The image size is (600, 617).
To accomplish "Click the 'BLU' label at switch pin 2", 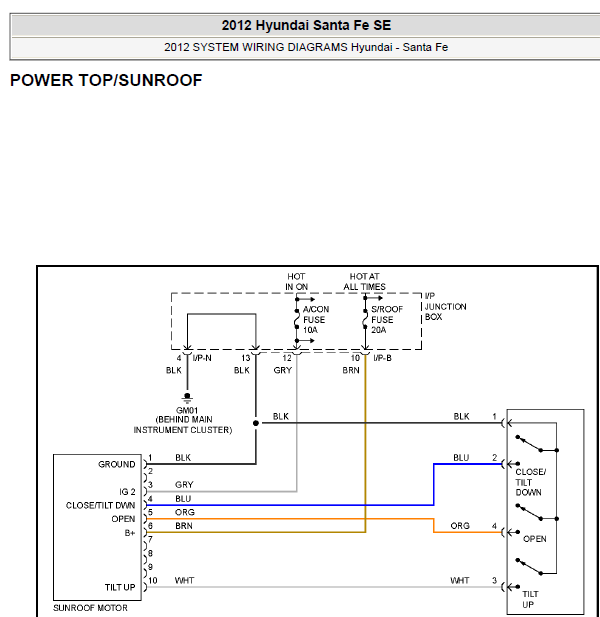I will tap(461, 458).
